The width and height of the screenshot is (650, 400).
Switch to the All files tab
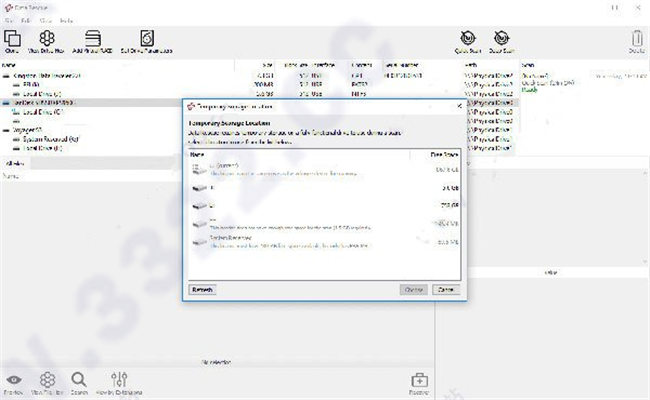point(15,163)
